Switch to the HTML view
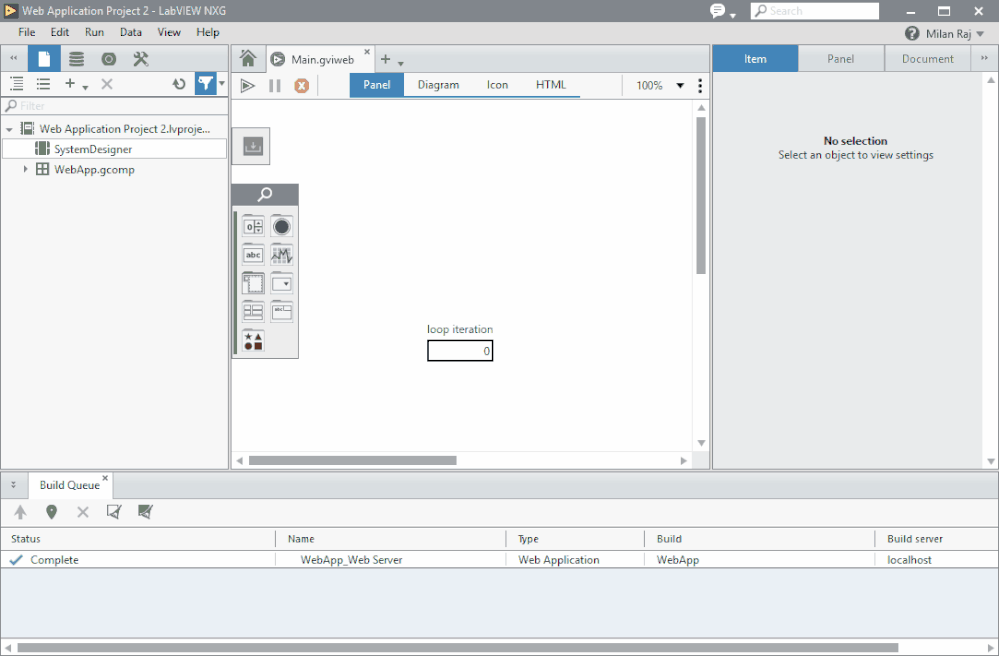The width and height of the screenshot is (999, 656). (551, 85)
